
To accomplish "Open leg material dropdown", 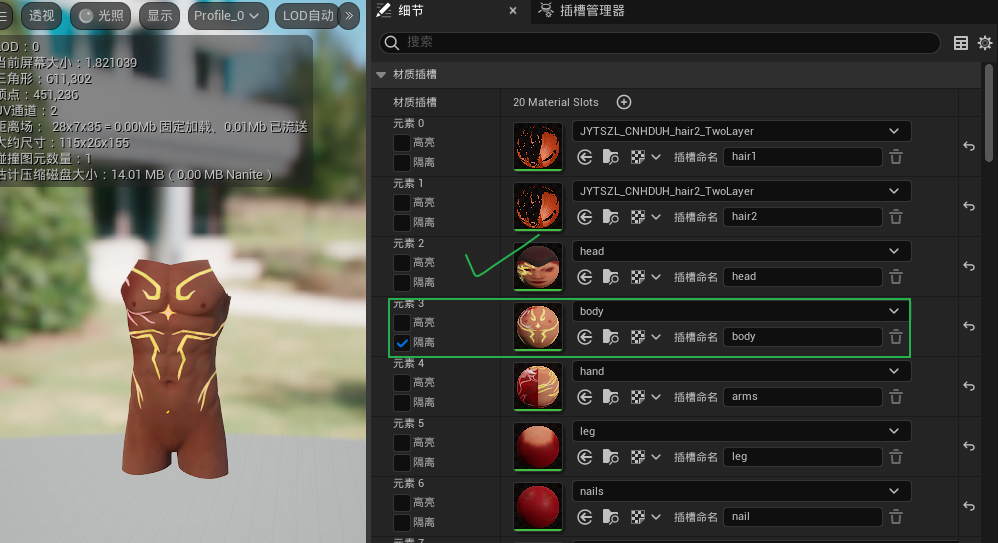I will coord(741,431).
